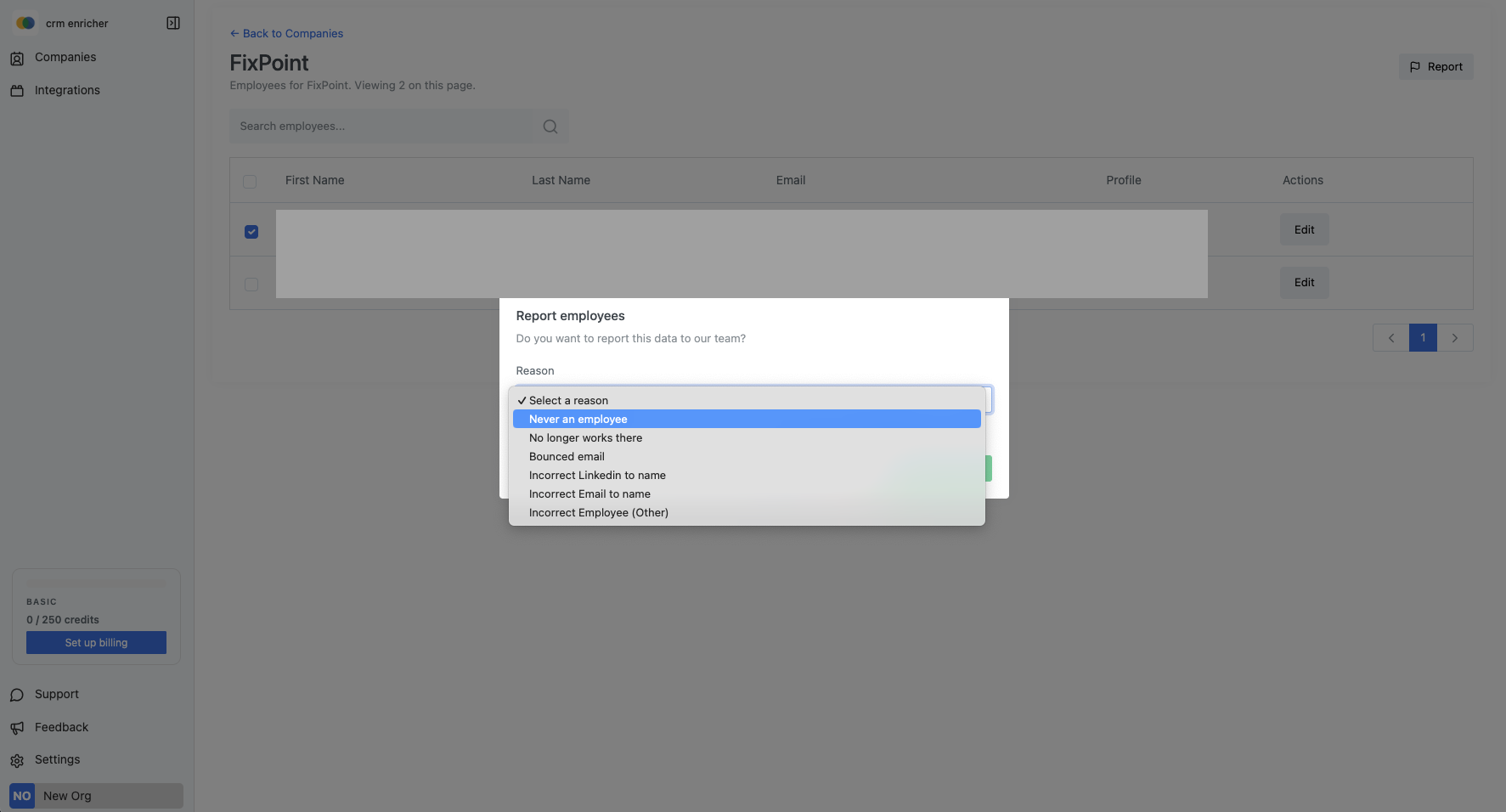Pick the 'Bounced email' reason
This screenshot has width=1506, height=812.
[567, 456]
